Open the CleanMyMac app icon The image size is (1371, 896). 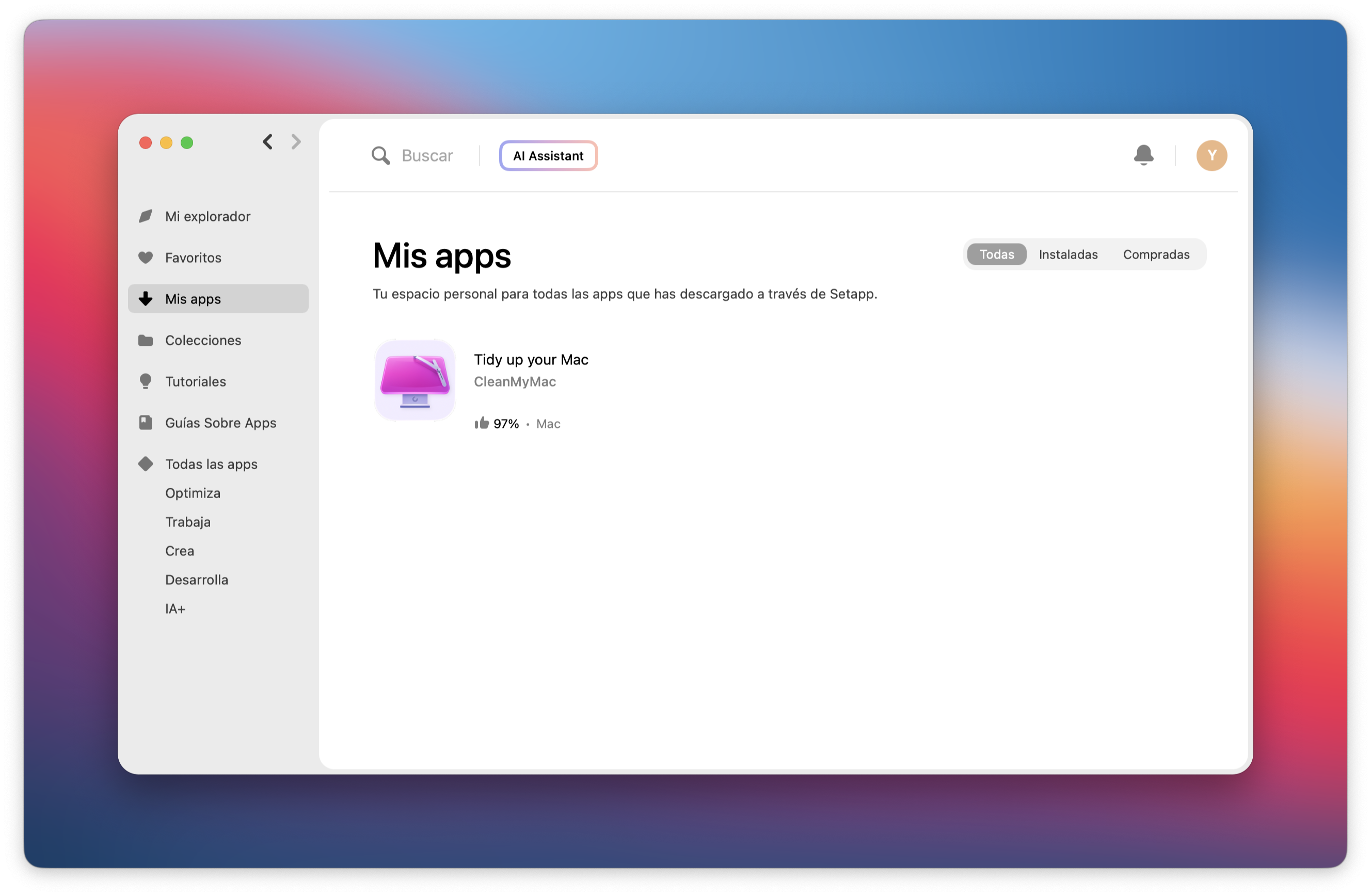pyautogui.click(x=415, y=380)
